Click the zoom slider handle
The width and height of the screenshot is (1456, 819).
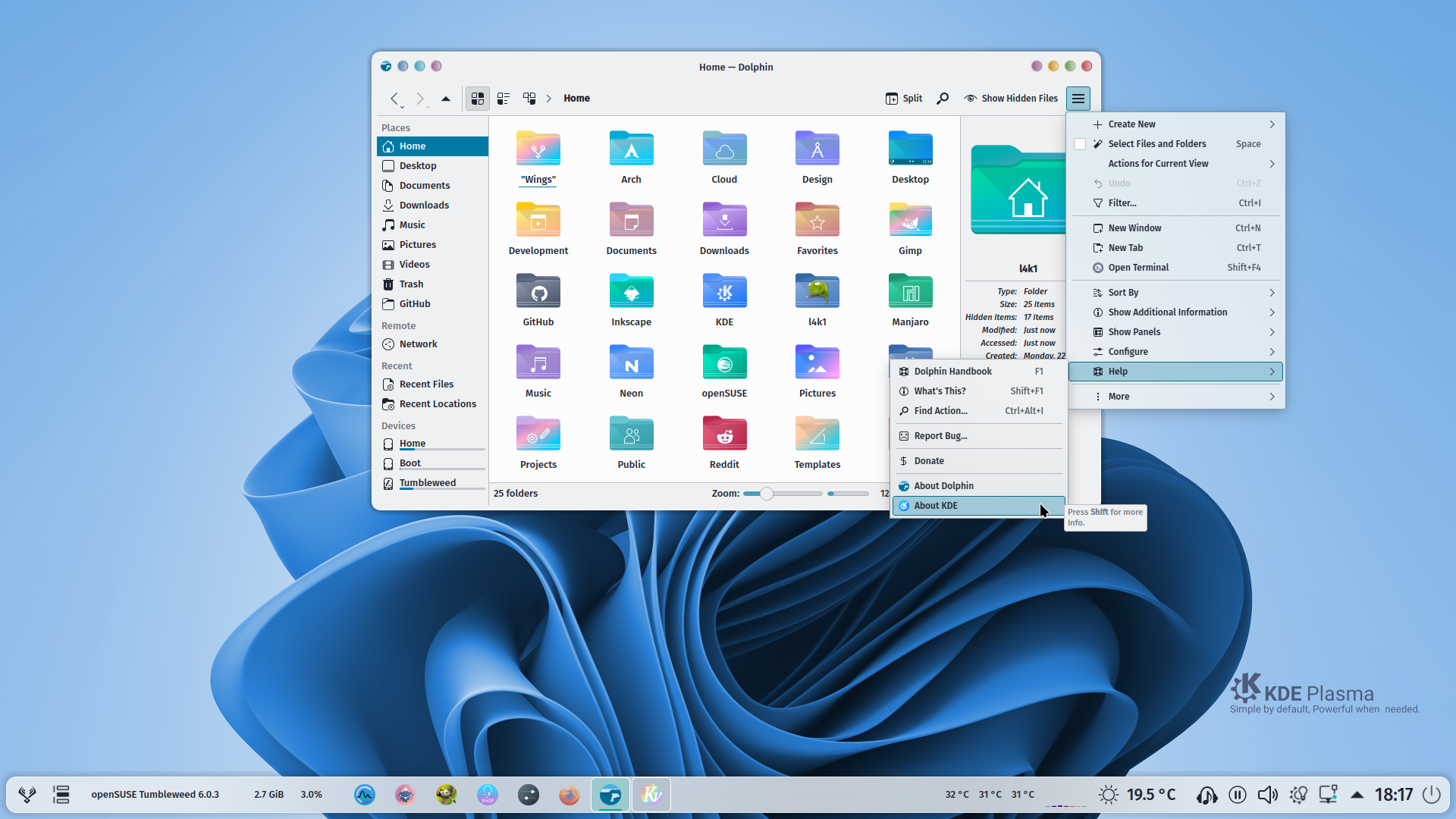tap(767, 494)
